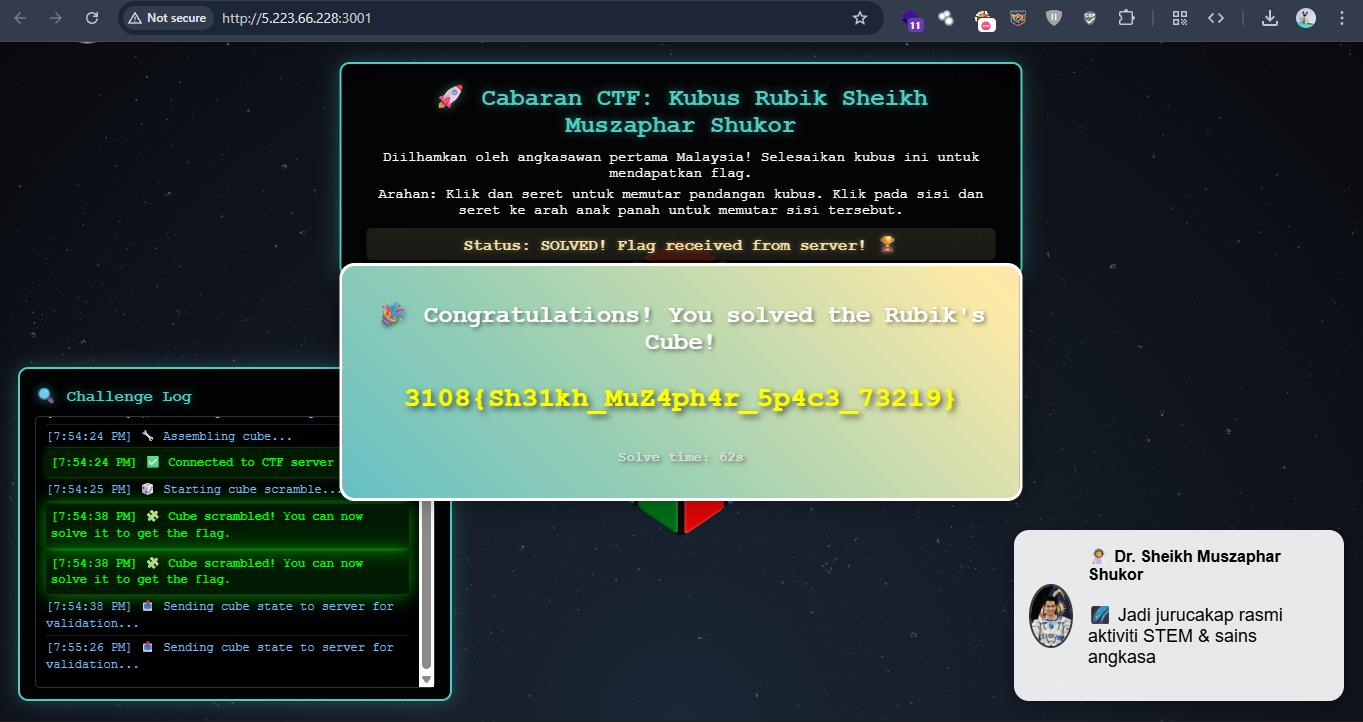Click the code brackets extension icon

pyautogui.click(x=1216, y=18)
